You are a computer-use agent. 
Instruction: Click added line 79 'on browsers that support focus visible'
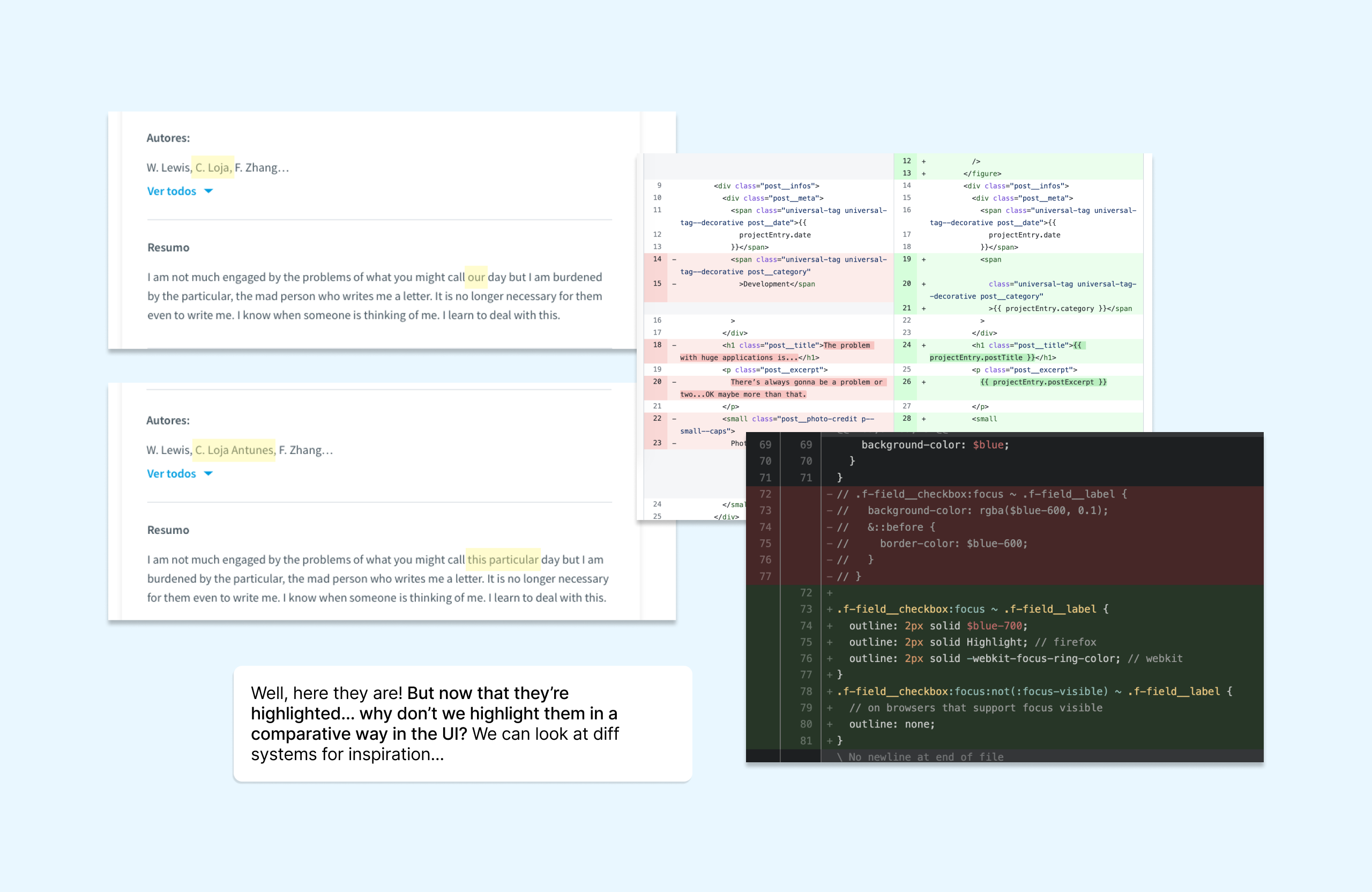pos(1004,708)
